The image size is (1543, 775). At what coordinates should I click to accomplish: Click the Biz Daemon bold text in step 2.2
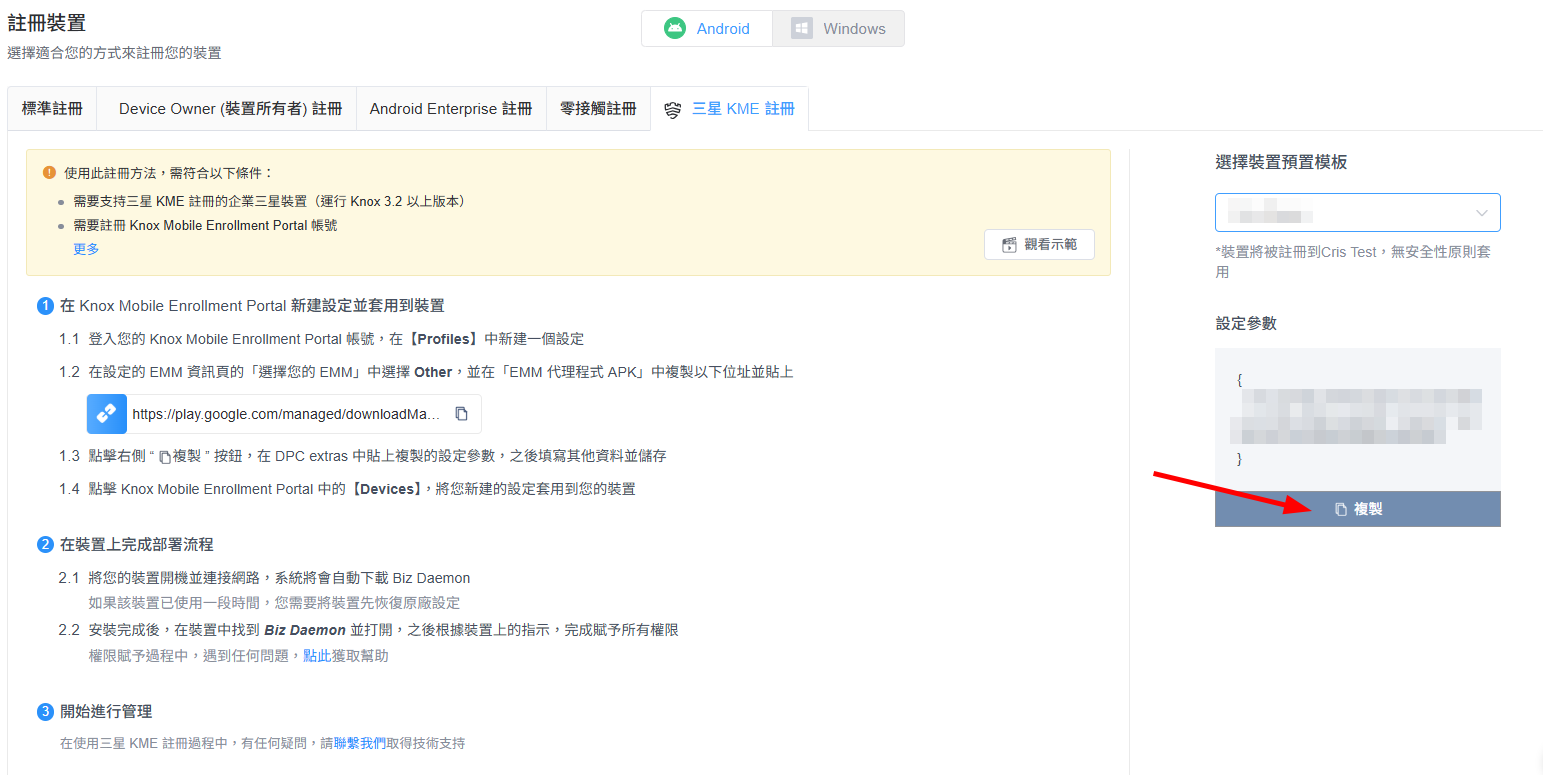click(305, 630)
